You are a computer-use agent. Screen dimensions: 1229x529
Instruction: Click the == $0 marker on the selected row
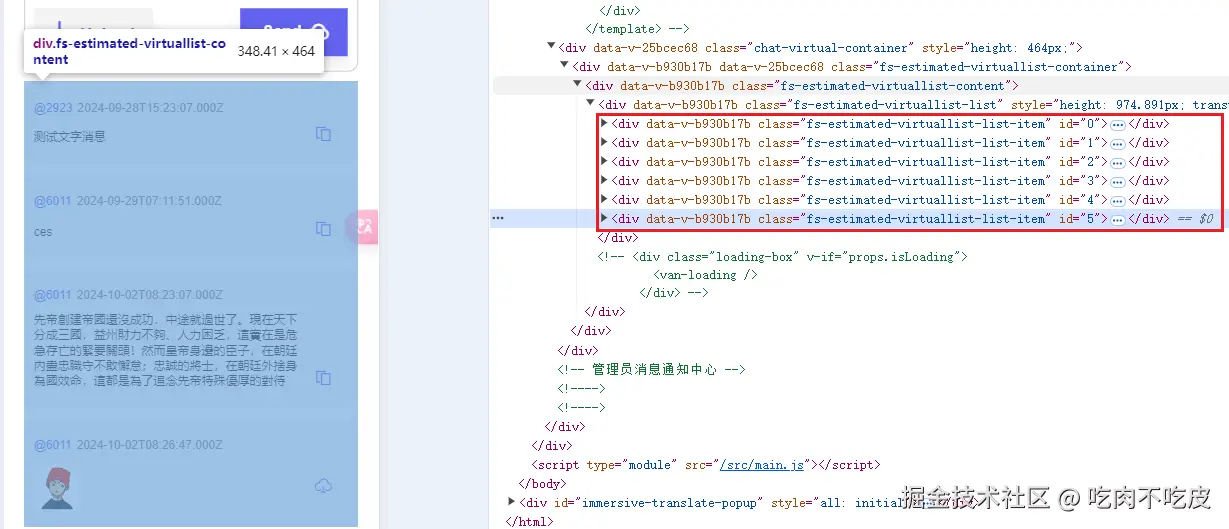[1196, 218]
